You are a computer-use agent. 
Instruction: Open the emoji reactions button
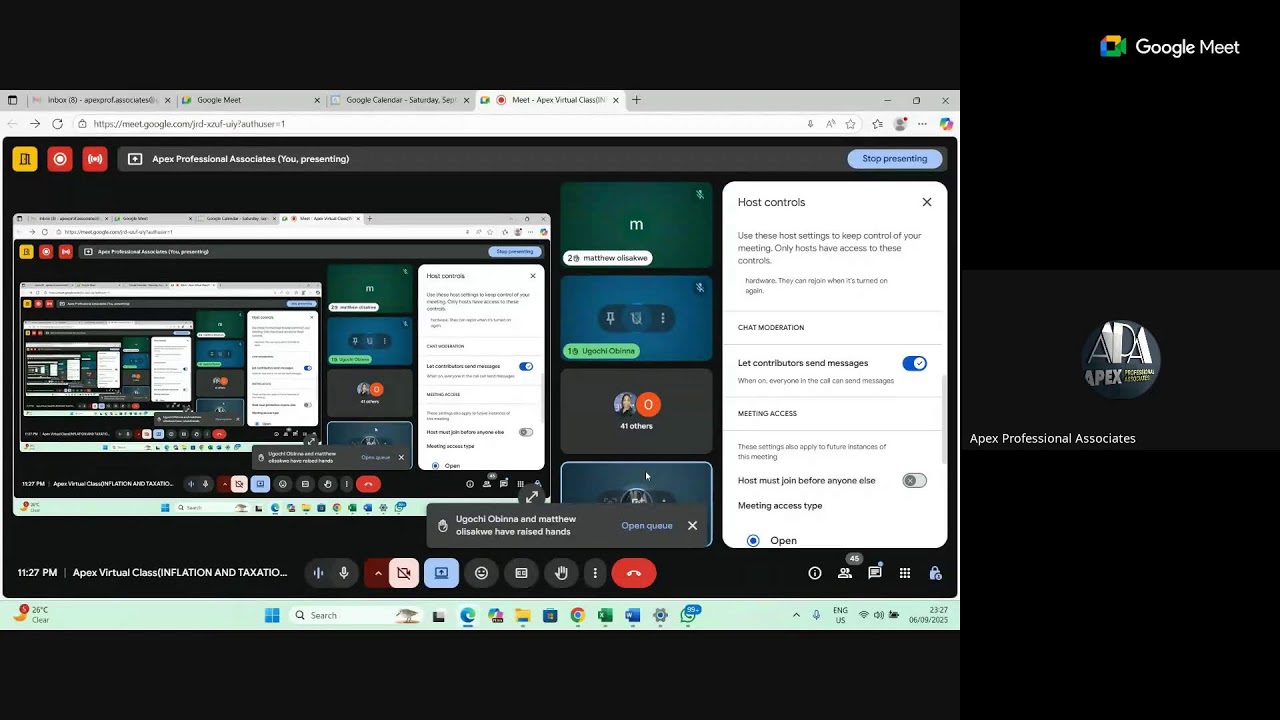tap(481, 573)
